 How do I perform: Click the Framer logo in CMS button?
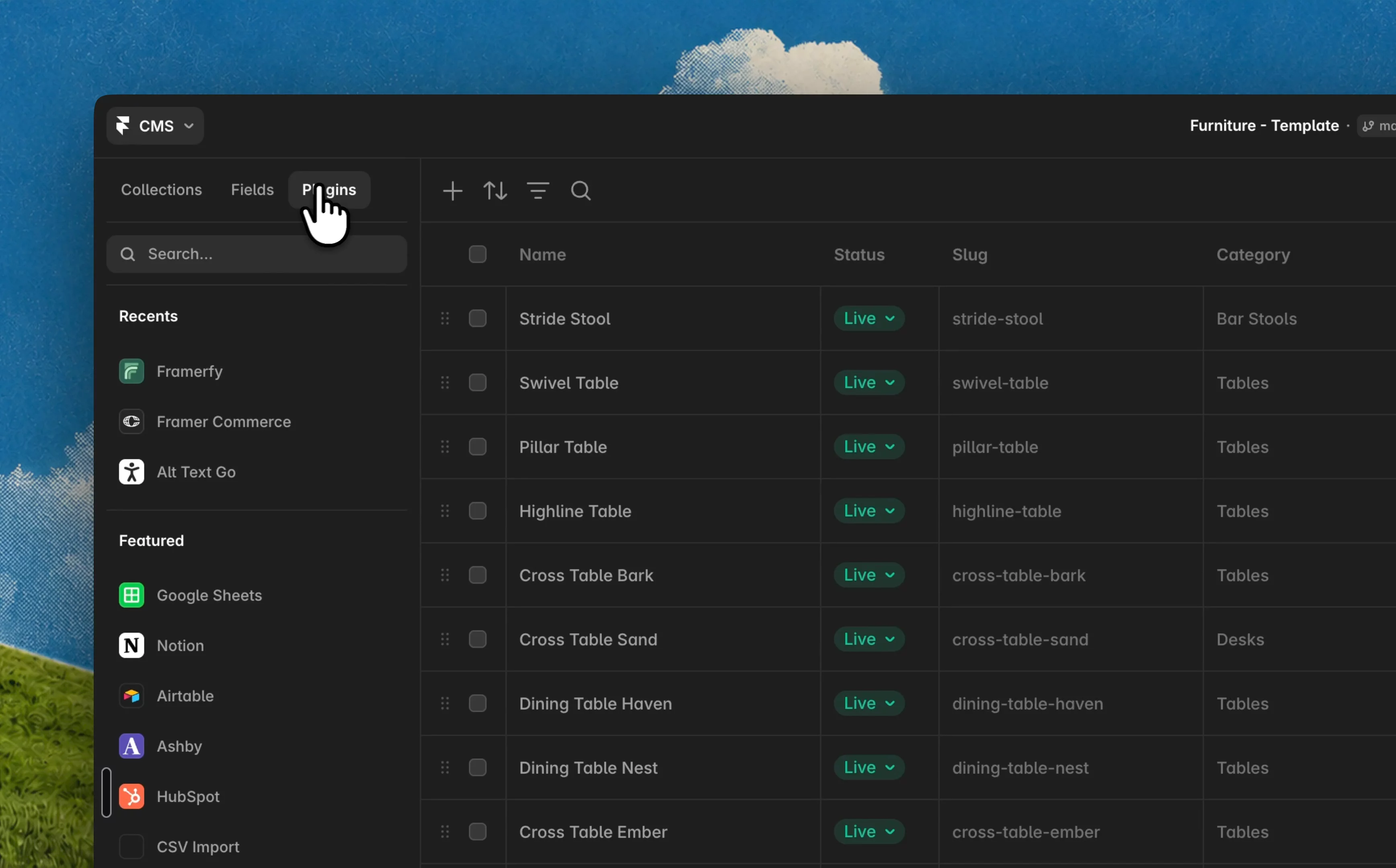point(122,126)
